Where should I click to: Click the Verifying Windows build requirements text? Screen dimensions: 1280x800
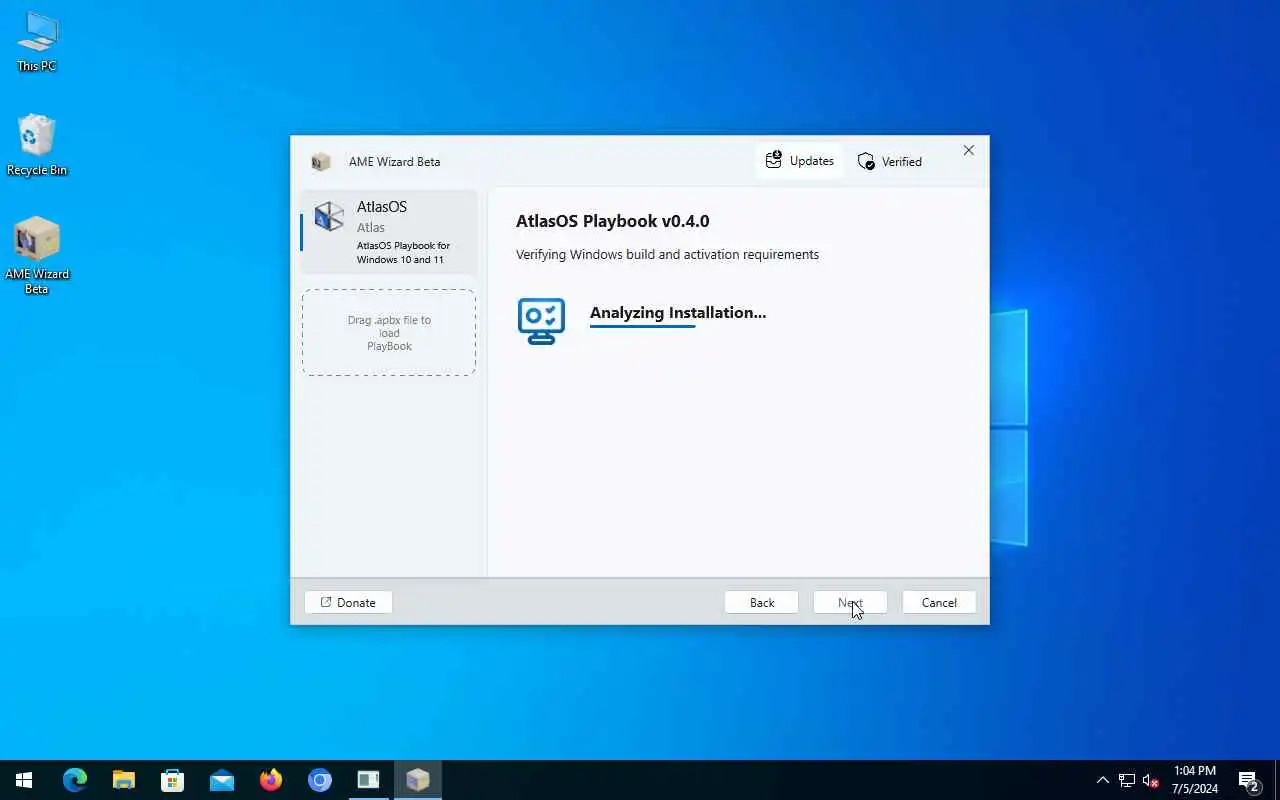667,254
